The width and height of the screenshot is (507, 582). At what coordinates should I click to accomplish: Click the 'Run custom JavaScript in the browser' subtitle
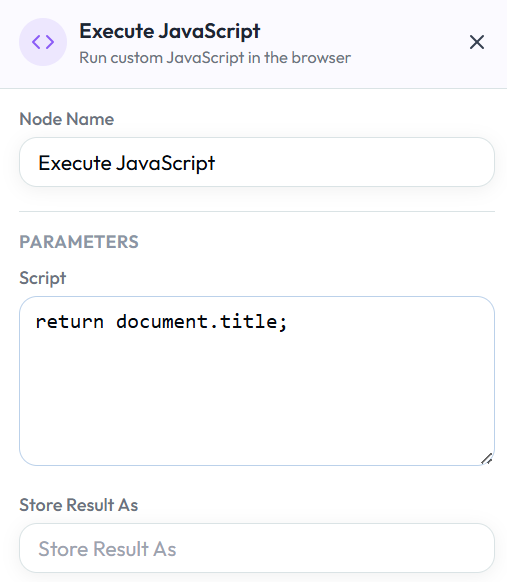215,58
